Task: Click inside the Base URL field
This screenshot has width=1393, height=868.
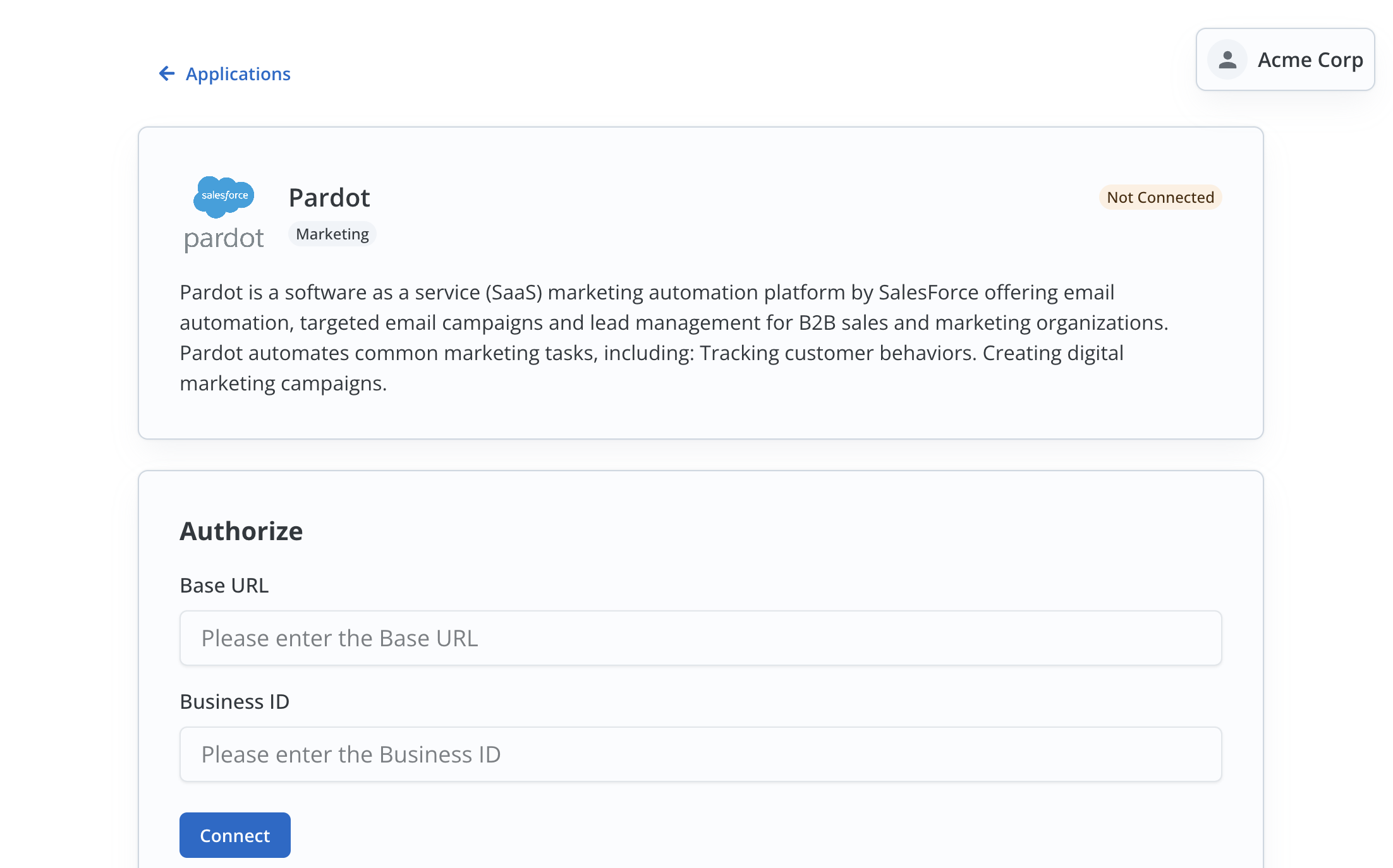Action: (700, 638)
